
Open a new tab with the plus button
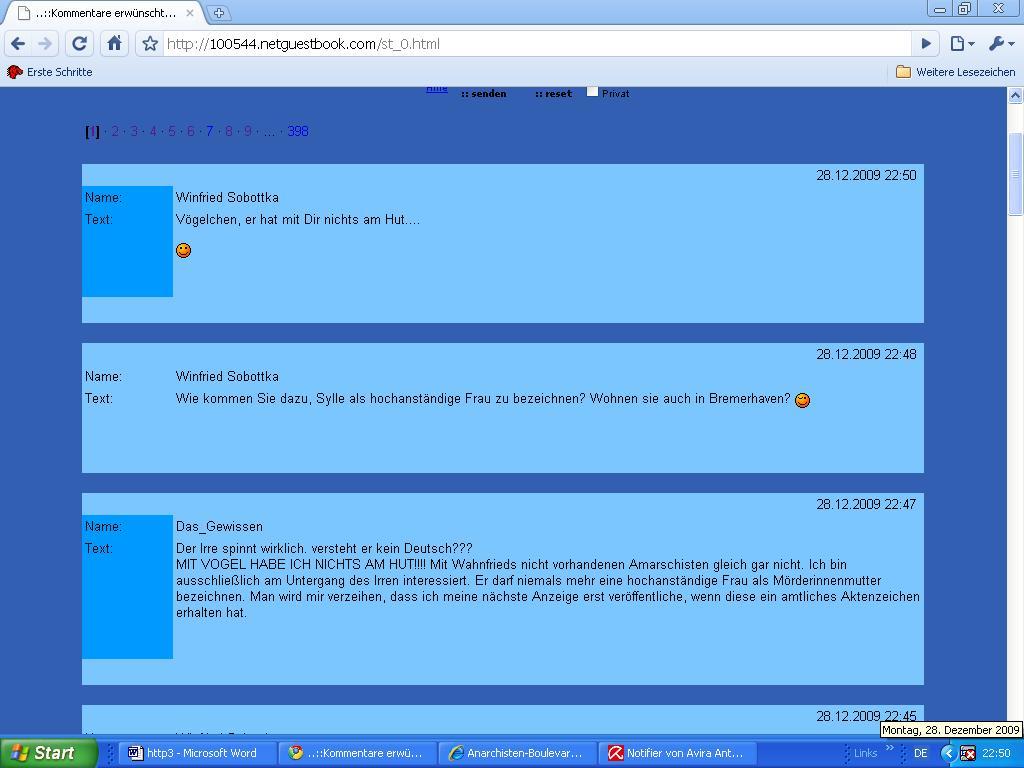[219, 12]
